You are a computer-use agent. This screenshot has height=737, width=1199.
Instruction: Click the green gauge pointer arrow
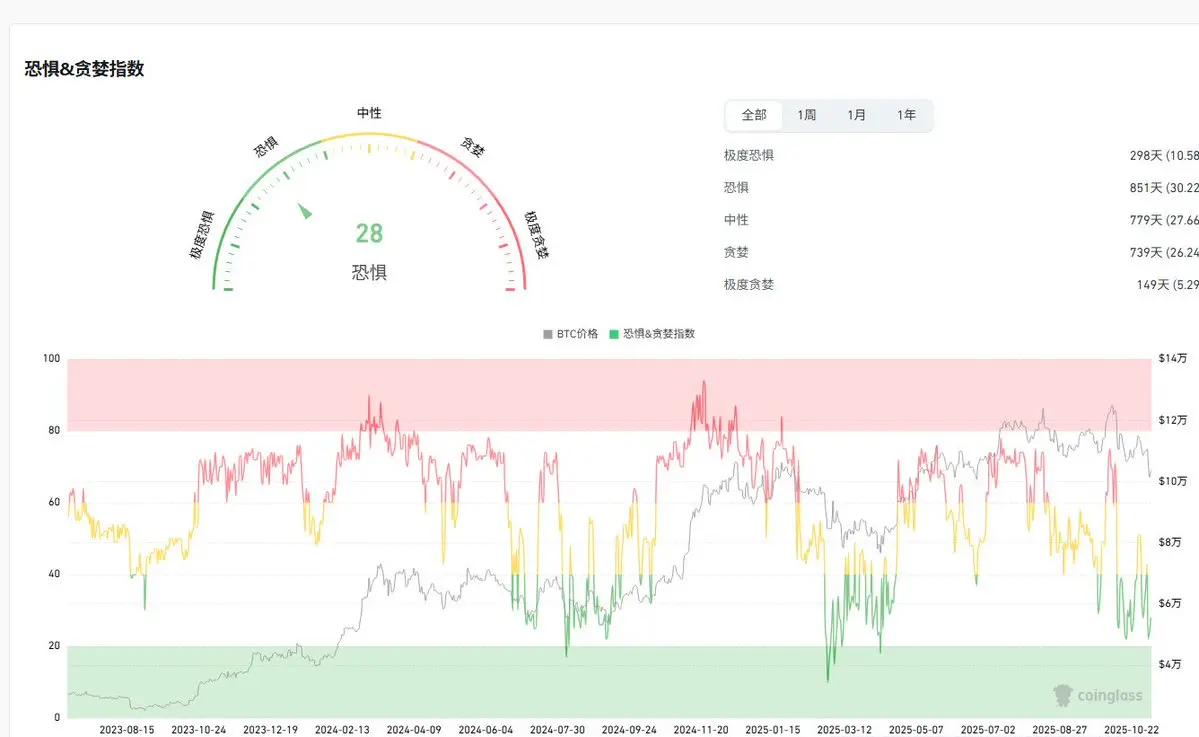tap(304, 210)
